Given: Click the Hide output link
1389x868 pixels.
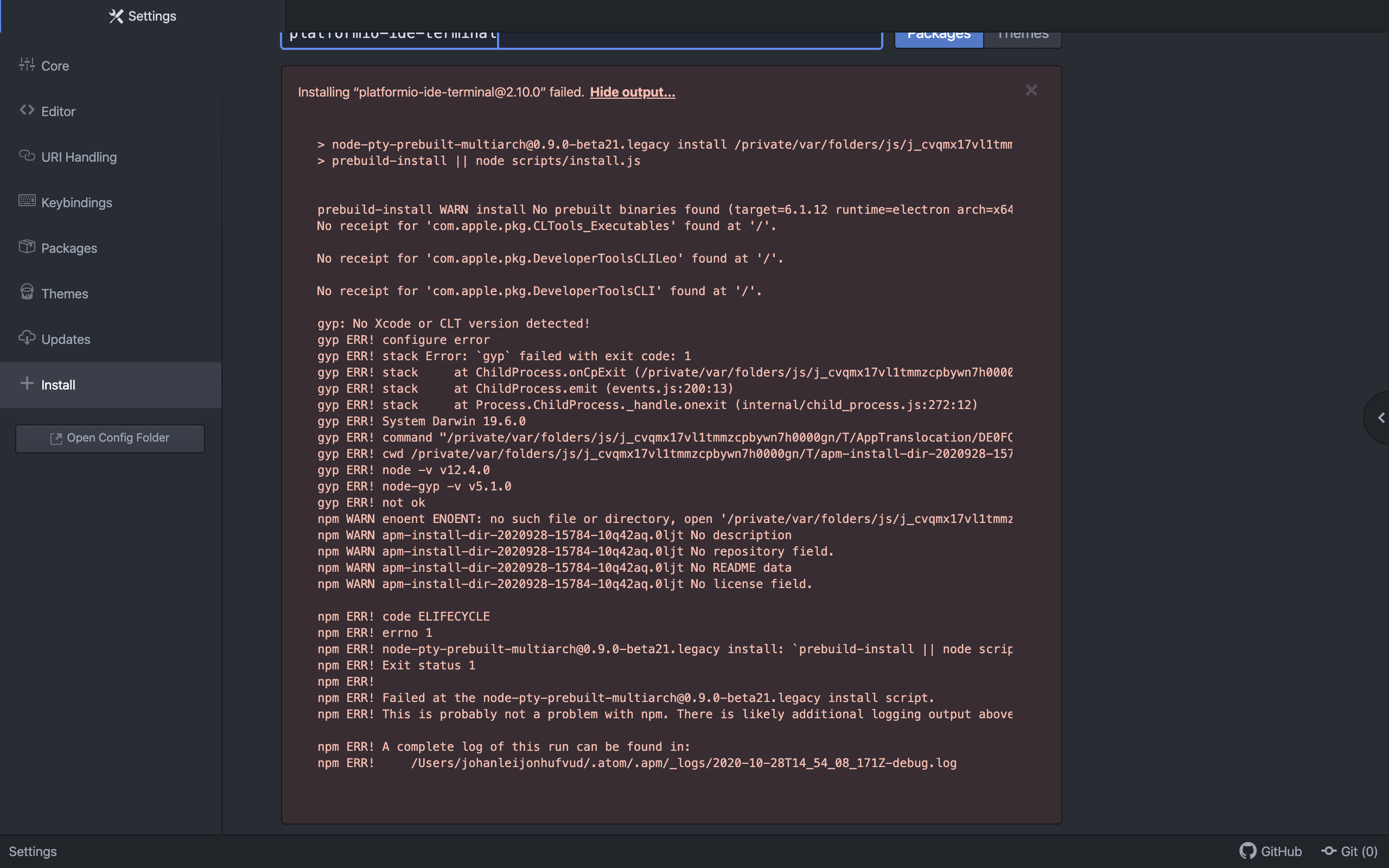Looking at the screenshot, I should pos(633,92).
